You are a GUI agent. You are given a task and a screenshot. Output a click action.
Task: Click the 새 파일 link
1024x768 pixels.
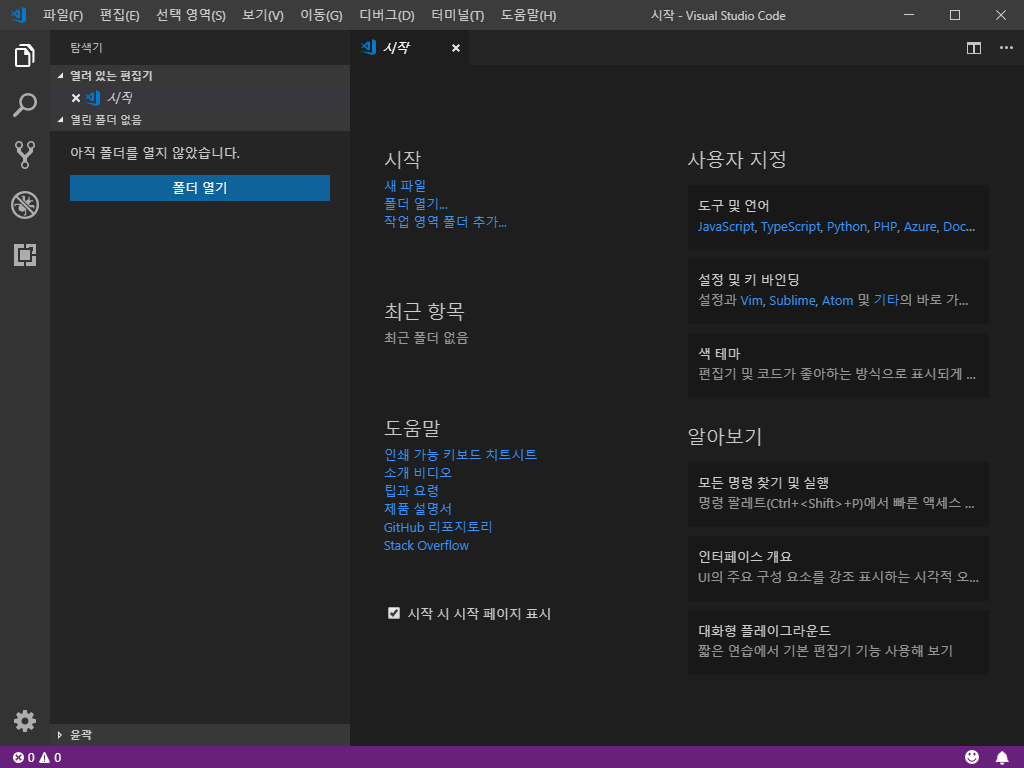pyautogui.click(x=405, y=185)
